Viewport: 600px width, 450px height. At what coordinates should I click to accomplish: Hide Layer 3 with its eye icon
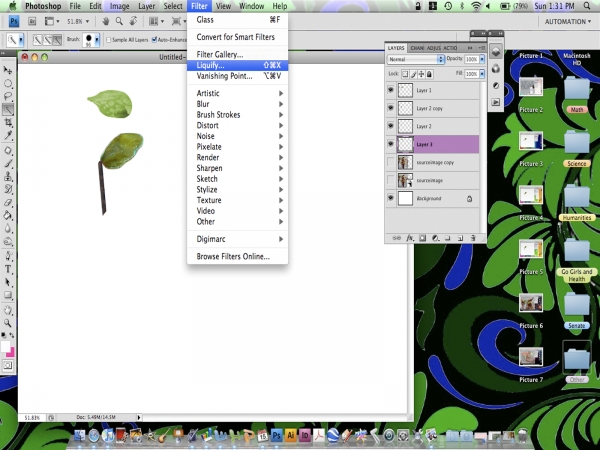tap(390, 144)
